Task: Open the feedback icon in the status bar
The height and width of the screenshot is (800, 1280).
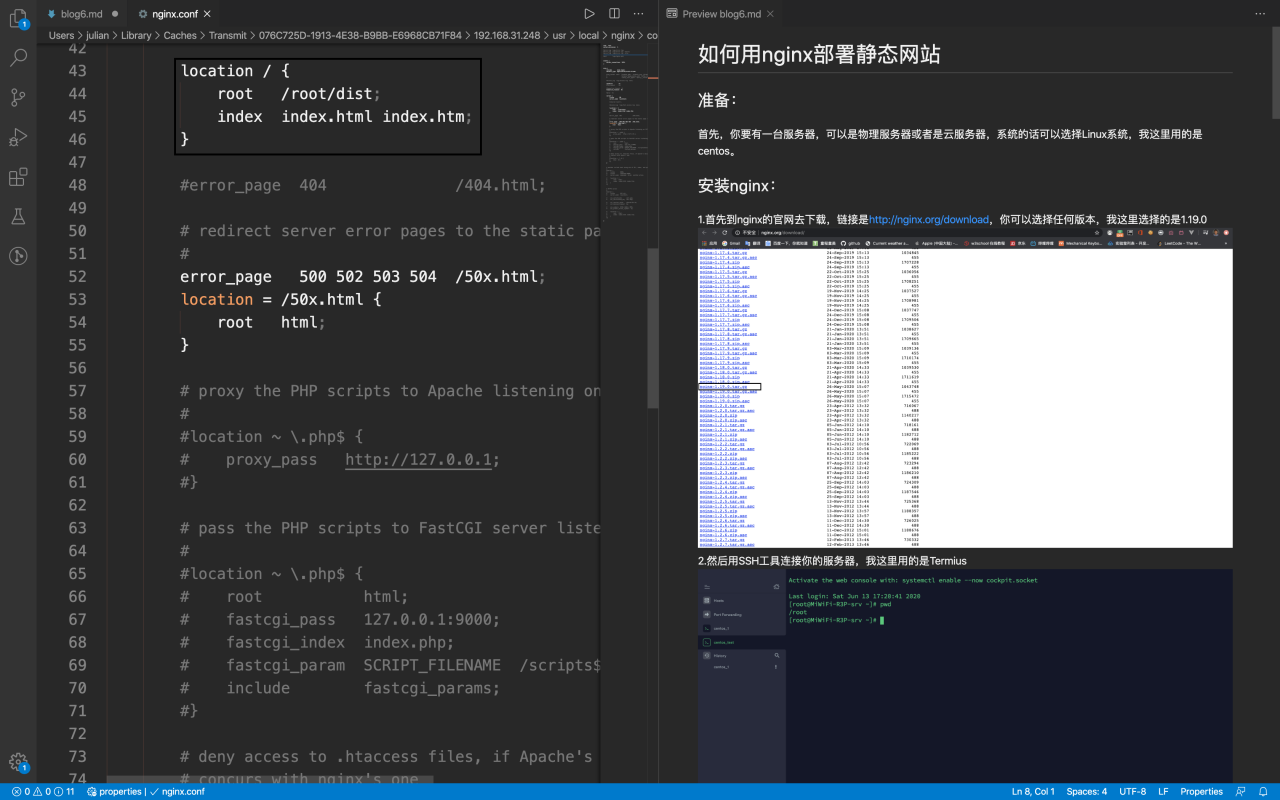Action: (1241, 791)
